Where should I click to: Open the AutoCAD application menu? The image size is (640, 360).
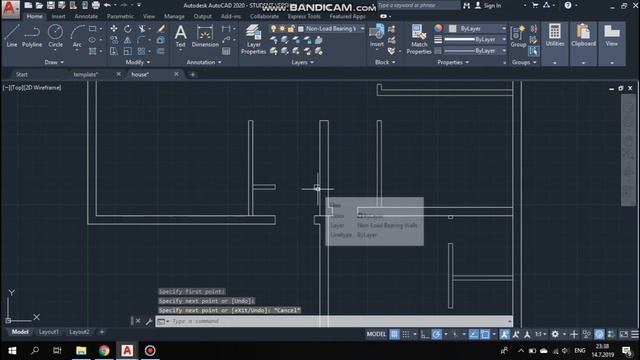click(10, 9)
